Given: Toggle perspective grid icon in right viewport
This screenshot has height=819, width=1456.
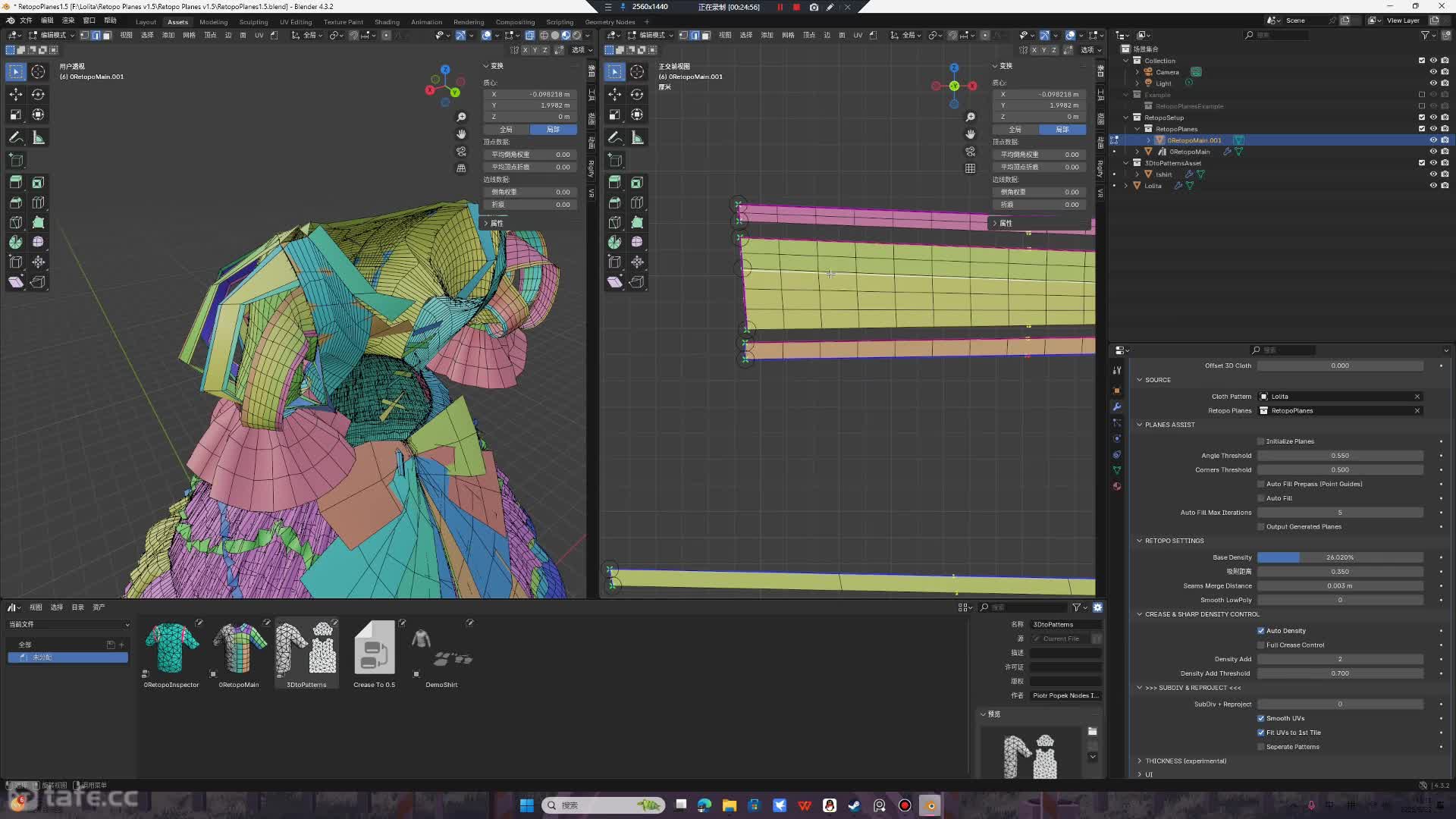Looking at the screenshot, I should 970,168.
